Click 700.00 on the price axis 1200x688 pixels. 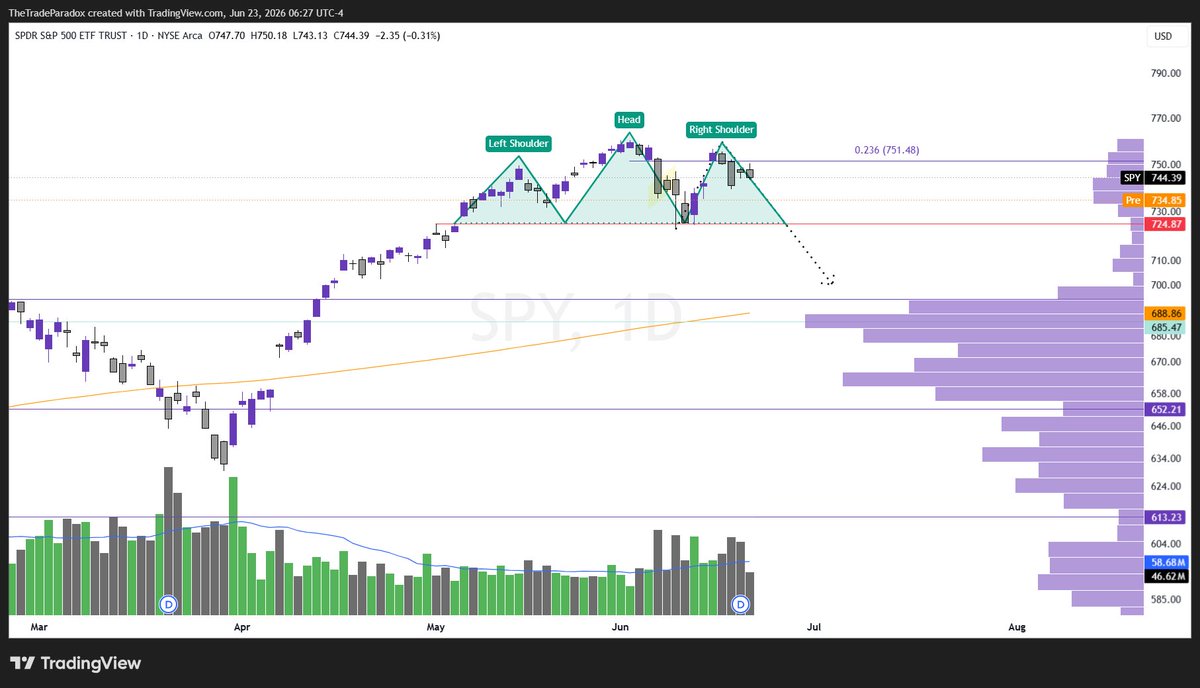pyautogui.click(x=1166, y=285)
